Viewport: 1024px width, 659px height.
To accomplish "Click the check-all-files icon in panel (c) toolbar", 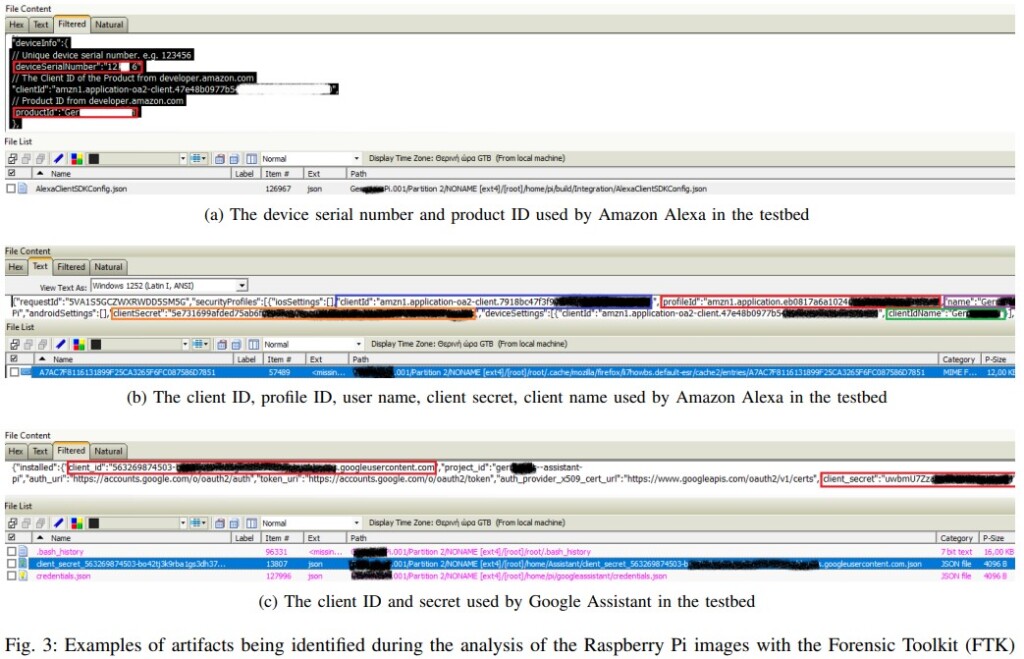I will pyautogui.click(x=12, y=523).
